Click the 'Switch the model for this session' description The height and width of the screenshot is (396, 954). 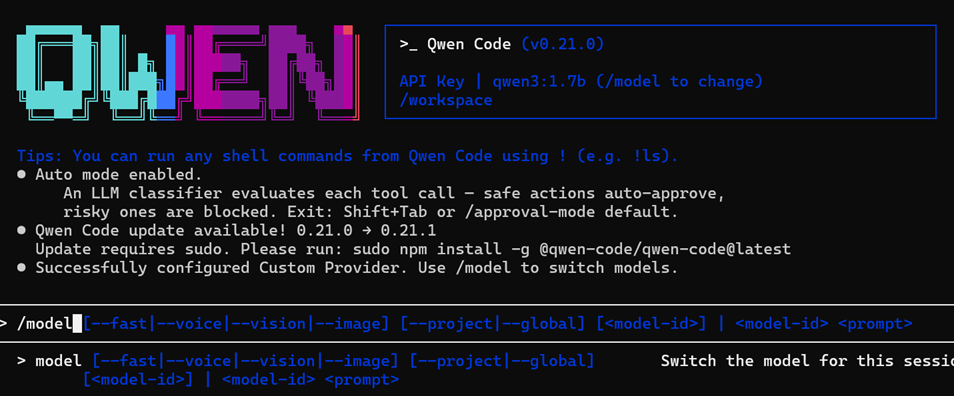coord(807,361)
